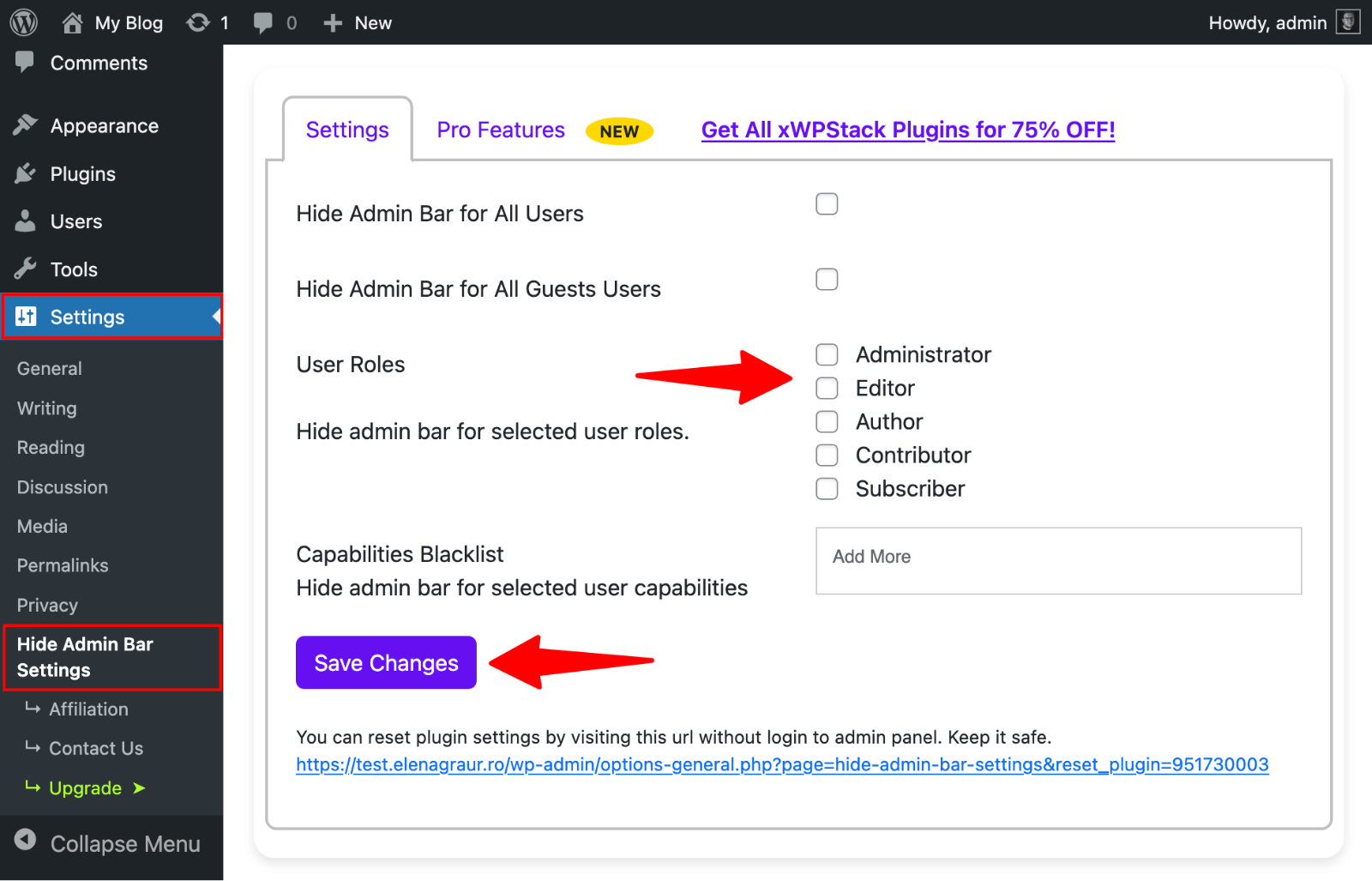1372x881 pixels.
Task: Check Hide Admin Bar for All Guests Users
Action: 826,279
